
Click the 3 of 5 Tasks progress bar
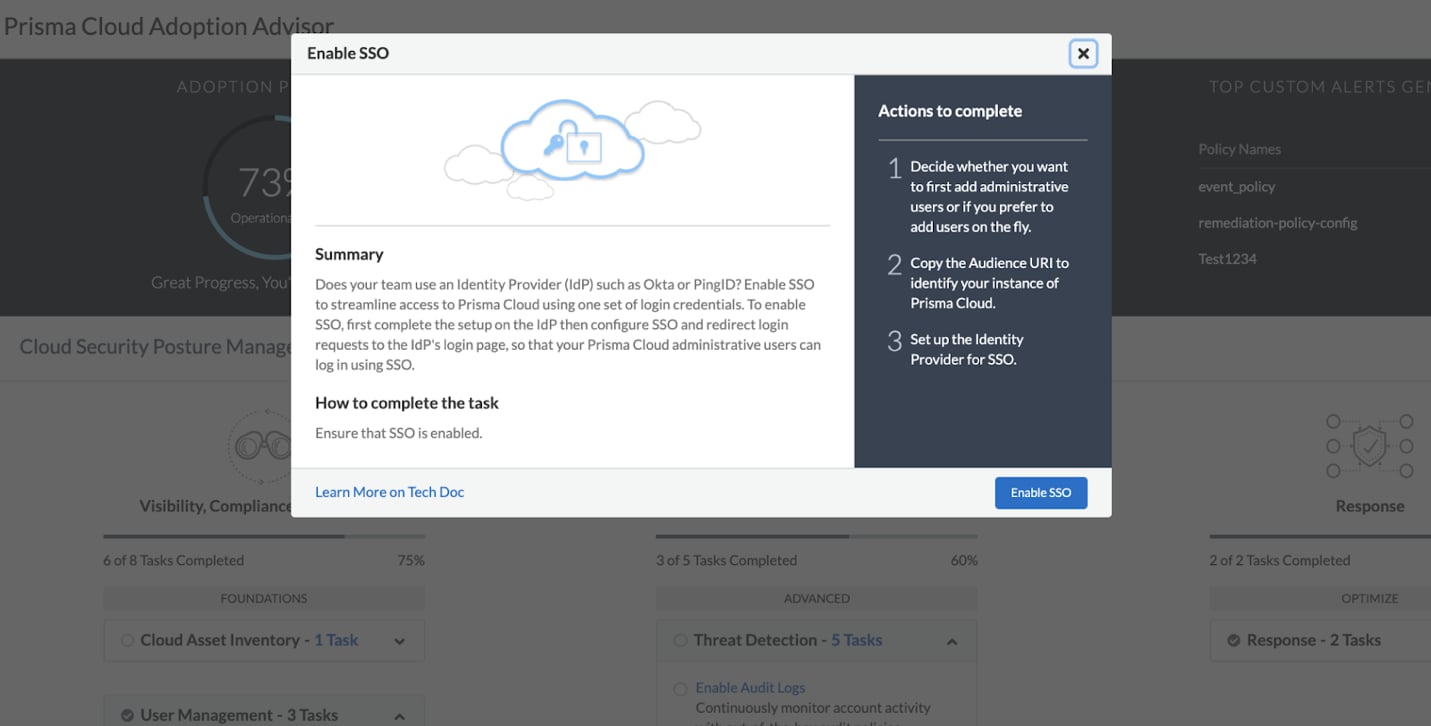coord(817,537)
